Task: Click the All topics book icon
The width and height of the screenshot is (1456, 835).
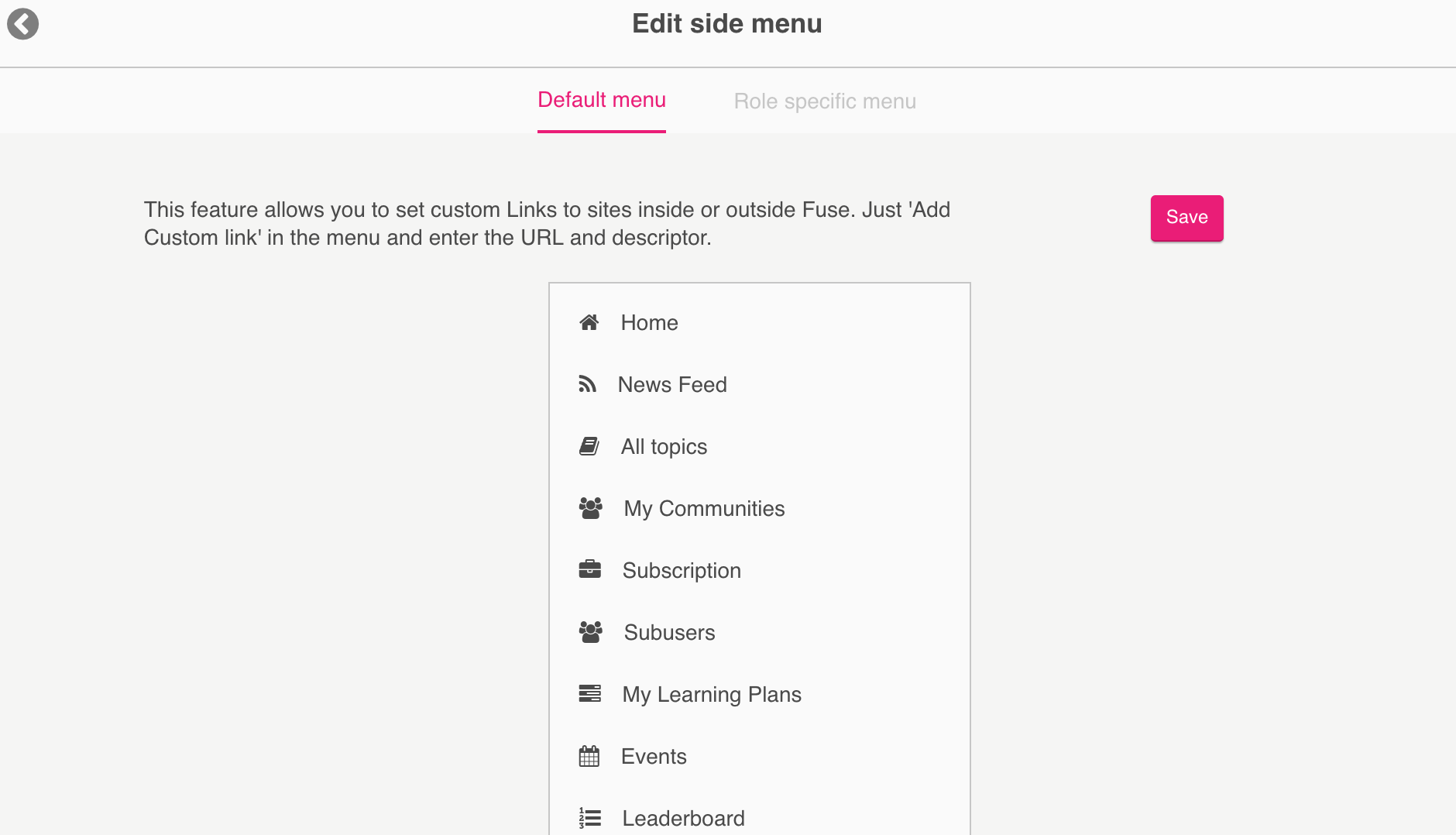Action: click(589, 446)
